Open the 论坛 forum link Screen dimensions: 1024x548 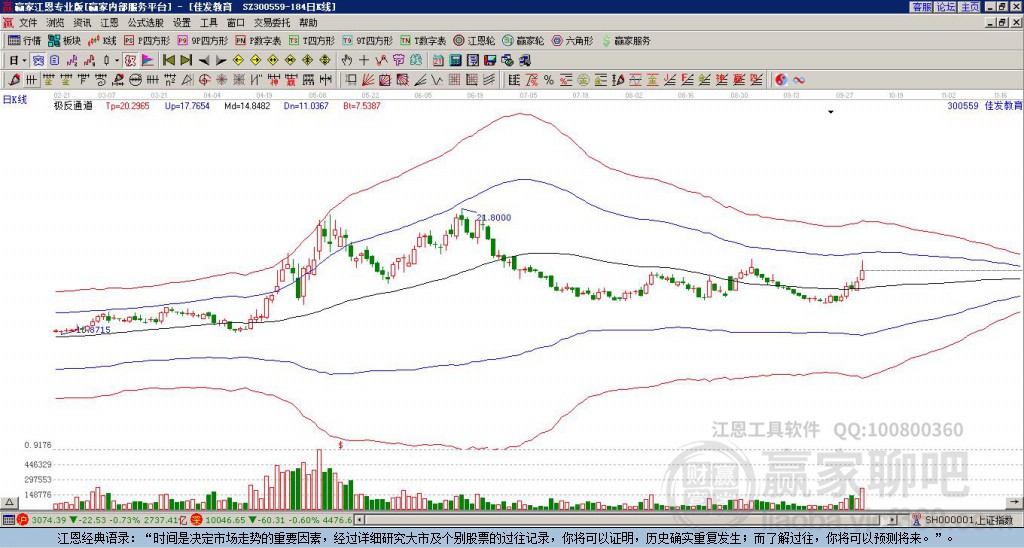point(946,7)
